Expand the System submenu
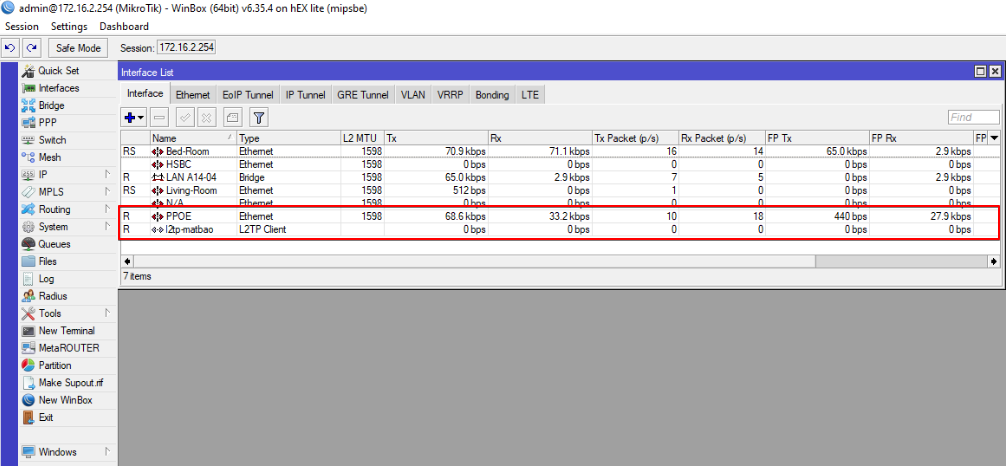Viewport: 1006px width, 466px height. pyautogui.click(x=67, y=227)
